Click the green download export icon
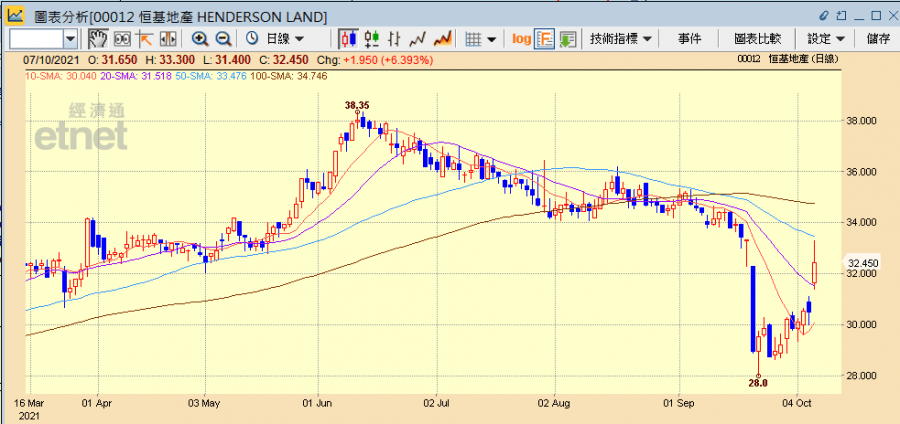The height and width of the screenshot is (424, 900). [568, 38]
